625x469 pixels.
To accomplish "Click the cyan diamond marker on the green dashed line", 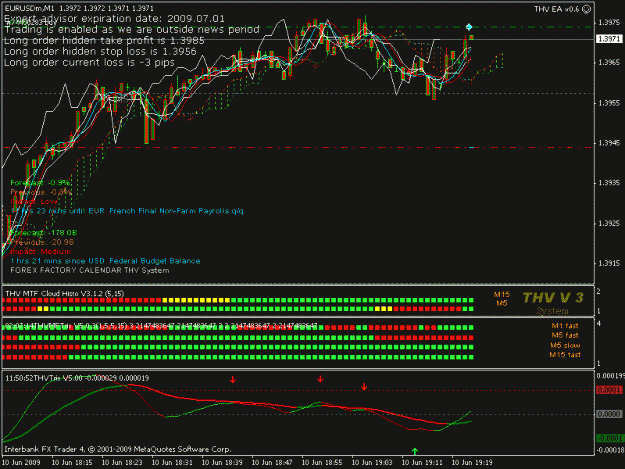I will [469, 27].
